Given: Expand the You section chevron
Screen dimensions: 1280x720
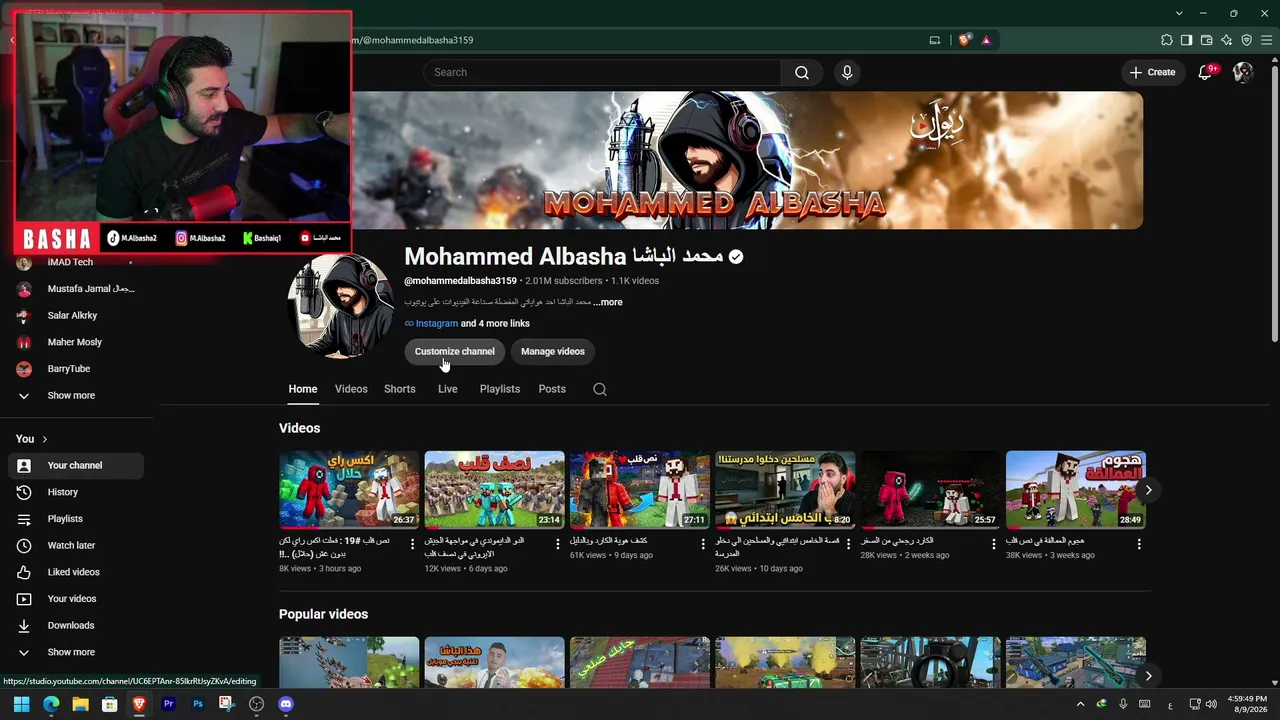Looking at the screenshot, I should [x=44, y=439].
